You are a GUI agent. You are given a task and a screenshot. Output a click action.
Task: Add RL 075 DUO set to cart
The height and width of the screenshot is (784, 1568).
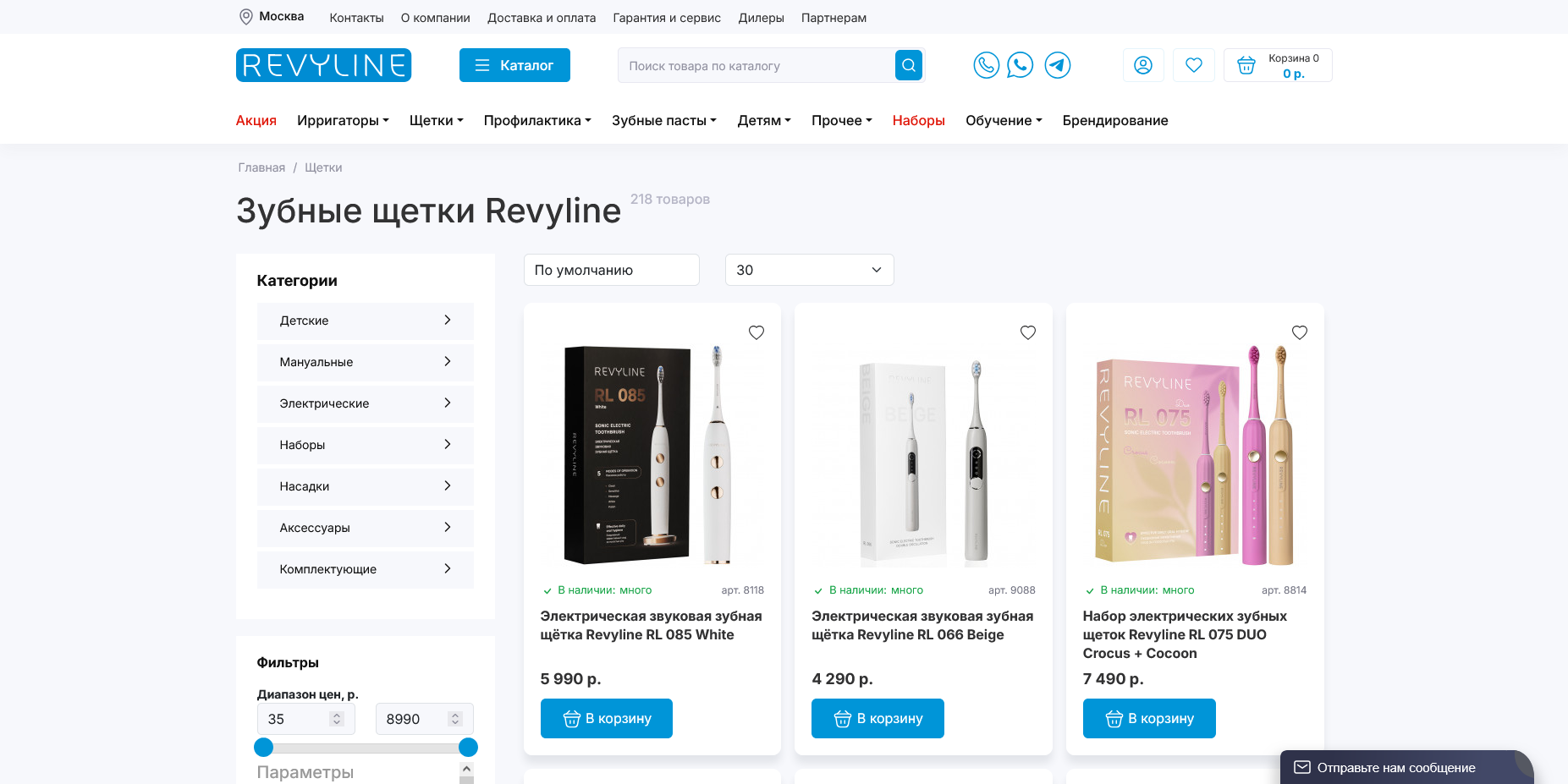(1149, 718)
